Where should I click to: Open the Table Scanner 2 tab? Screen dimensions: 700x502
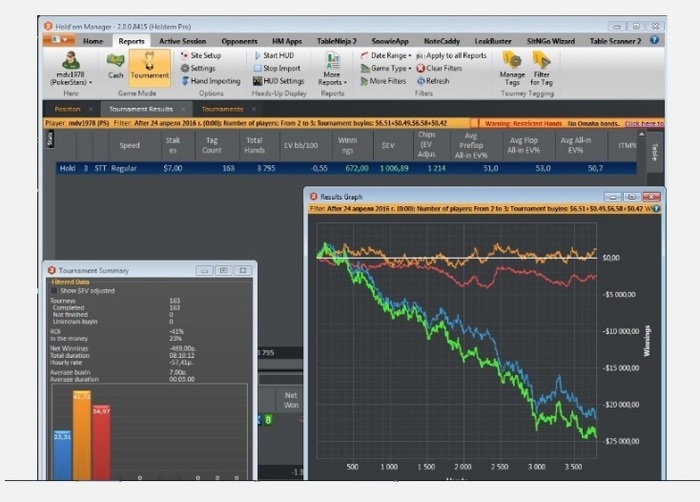tap(615, 41)
